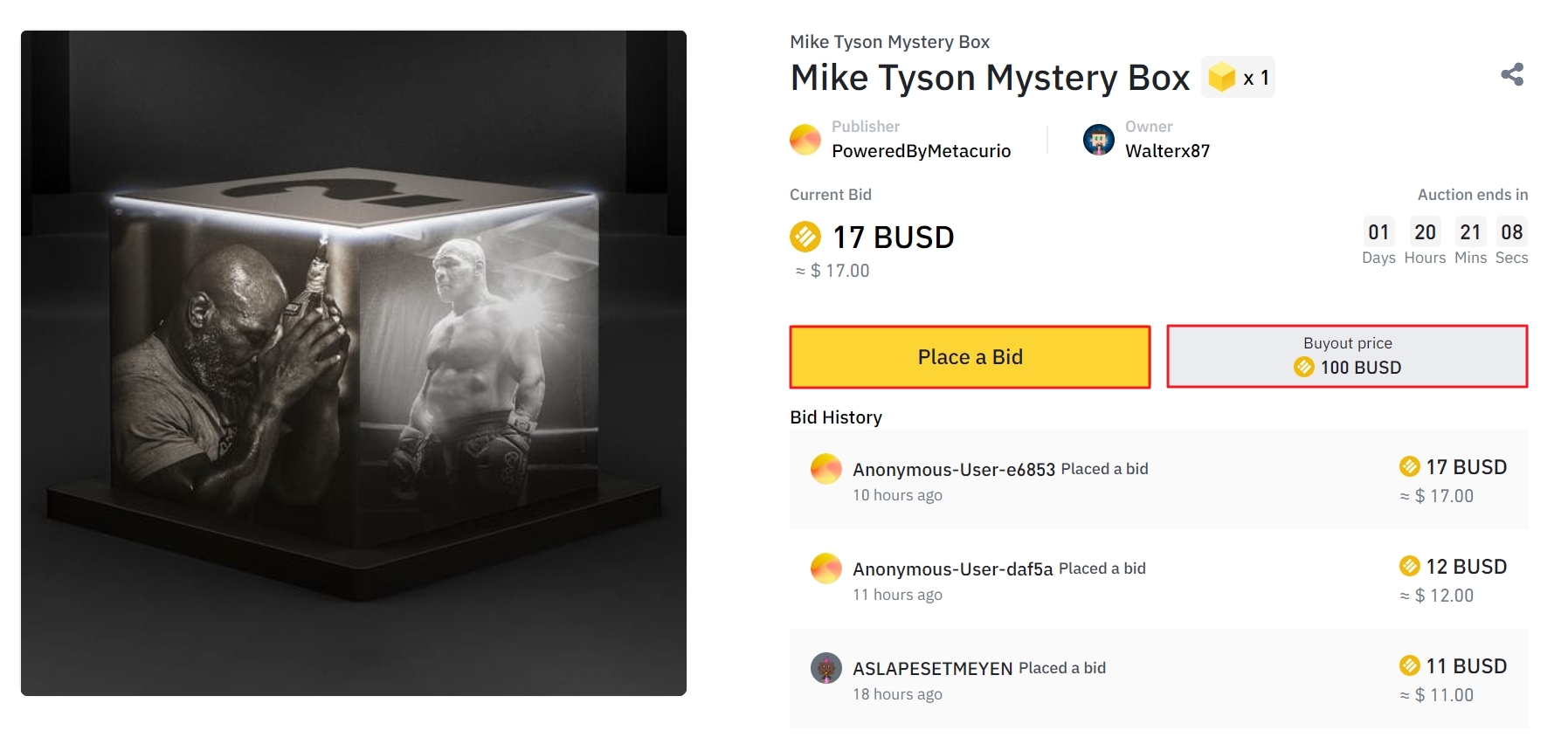This screenshot has width=1568, height=744.
Task: Click Anonymous-User-daf5a's avatar icon
Action: point(825,568)
